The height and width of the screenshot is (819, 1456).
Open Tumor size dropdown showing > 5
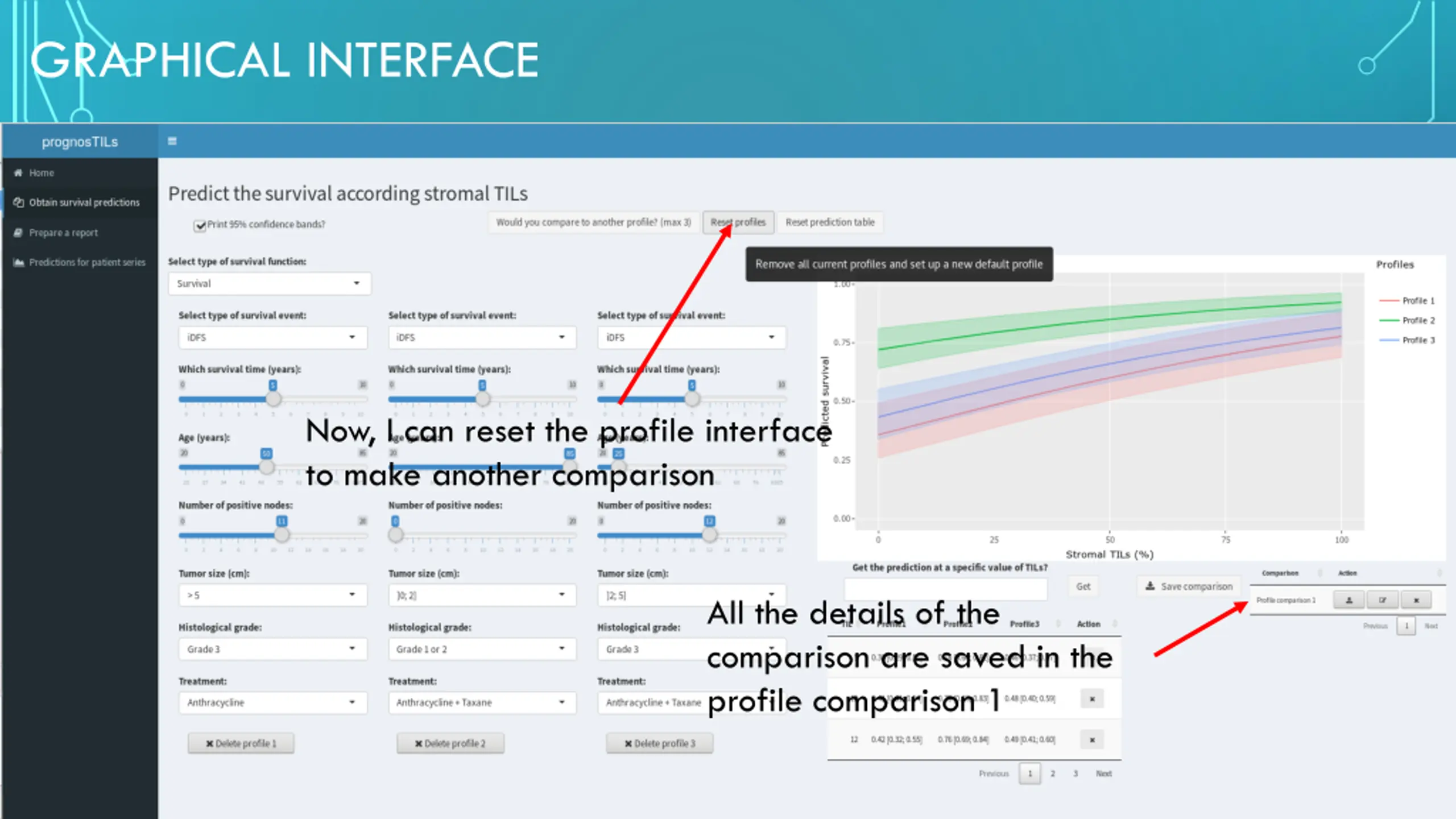coord(273,595)
